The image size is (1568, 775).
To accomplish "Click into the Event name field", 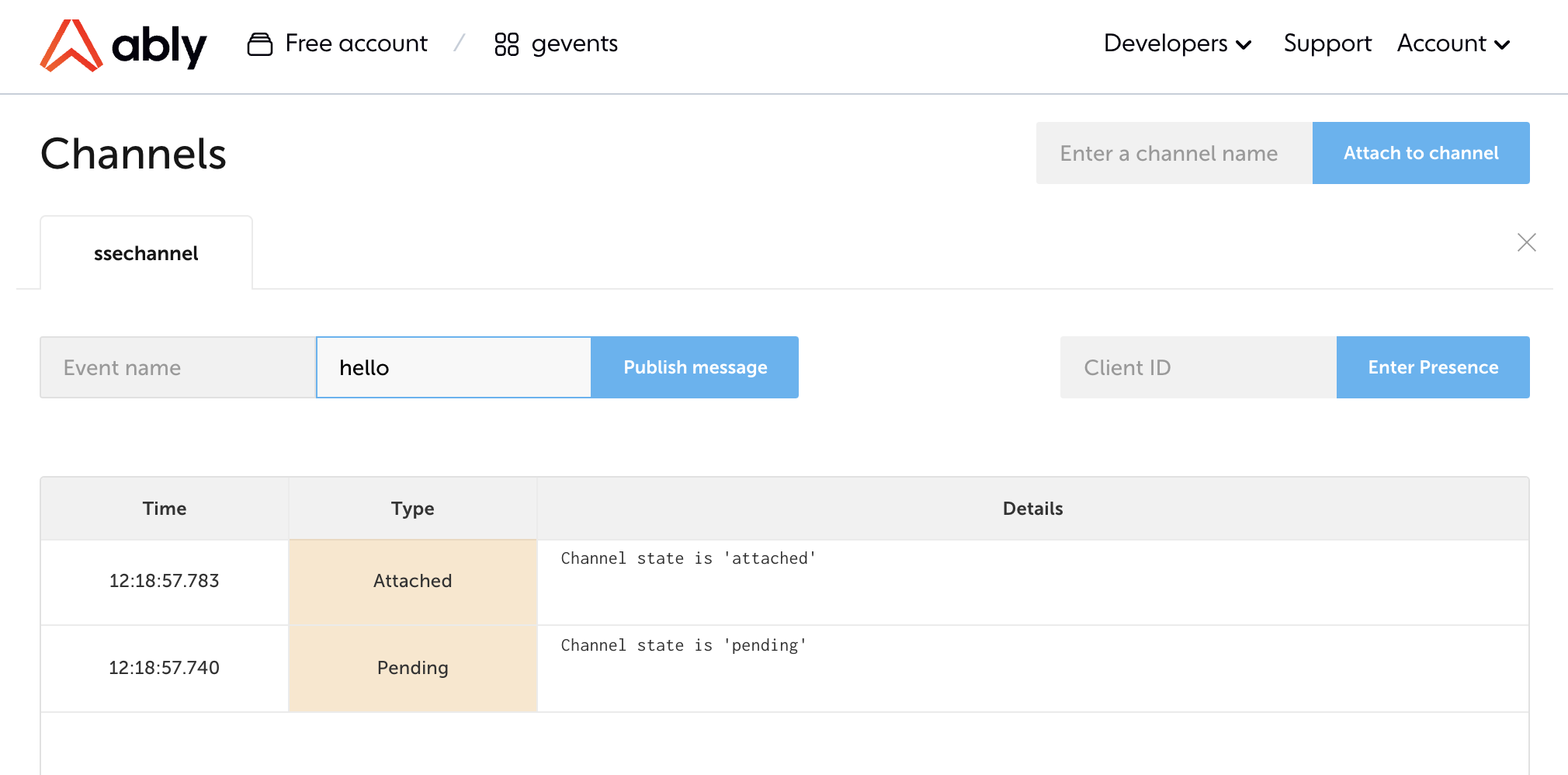I will (177, 367).
